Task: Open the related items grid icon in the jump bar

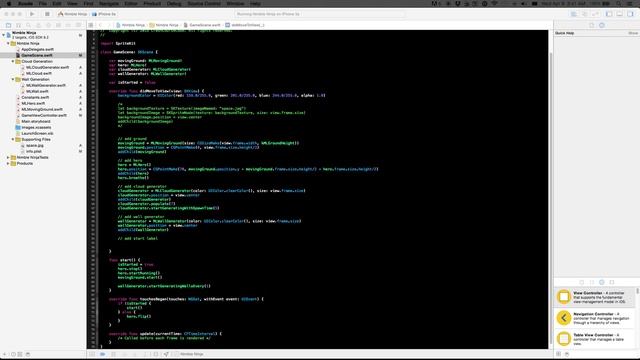Action: pos(91,25)
